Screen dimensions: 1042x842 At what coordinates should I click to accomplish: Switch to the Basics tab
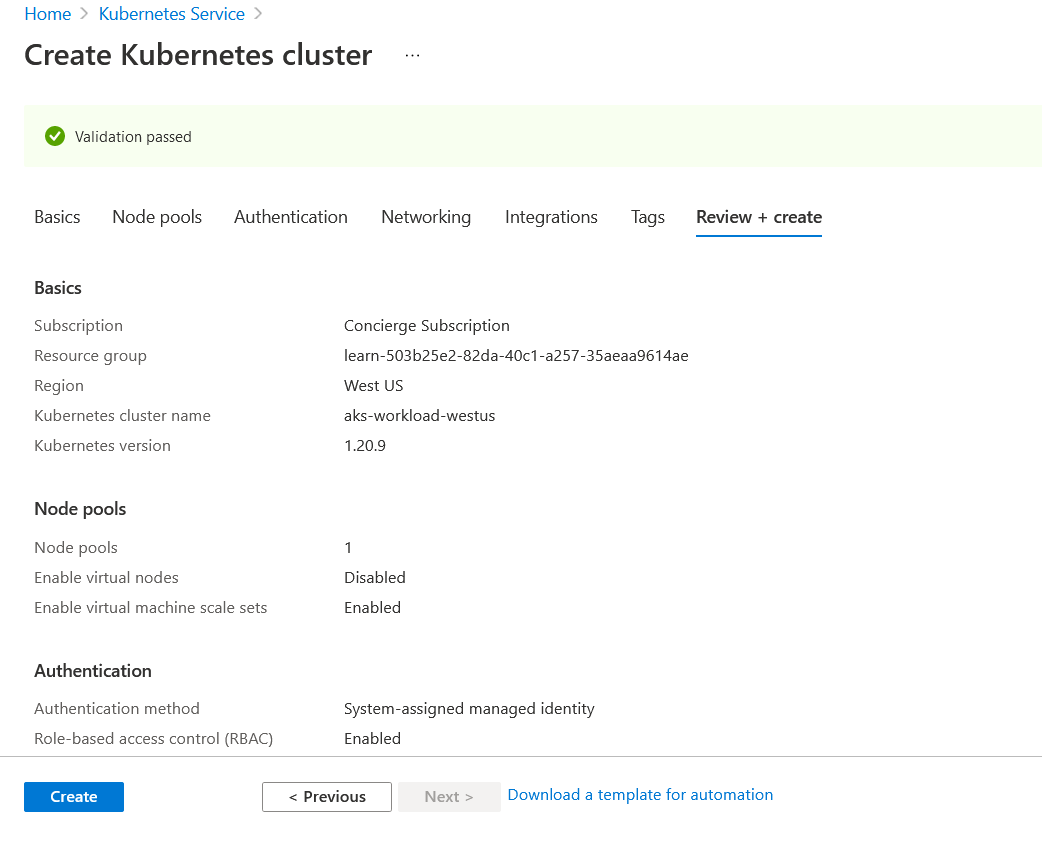(57, 217)
